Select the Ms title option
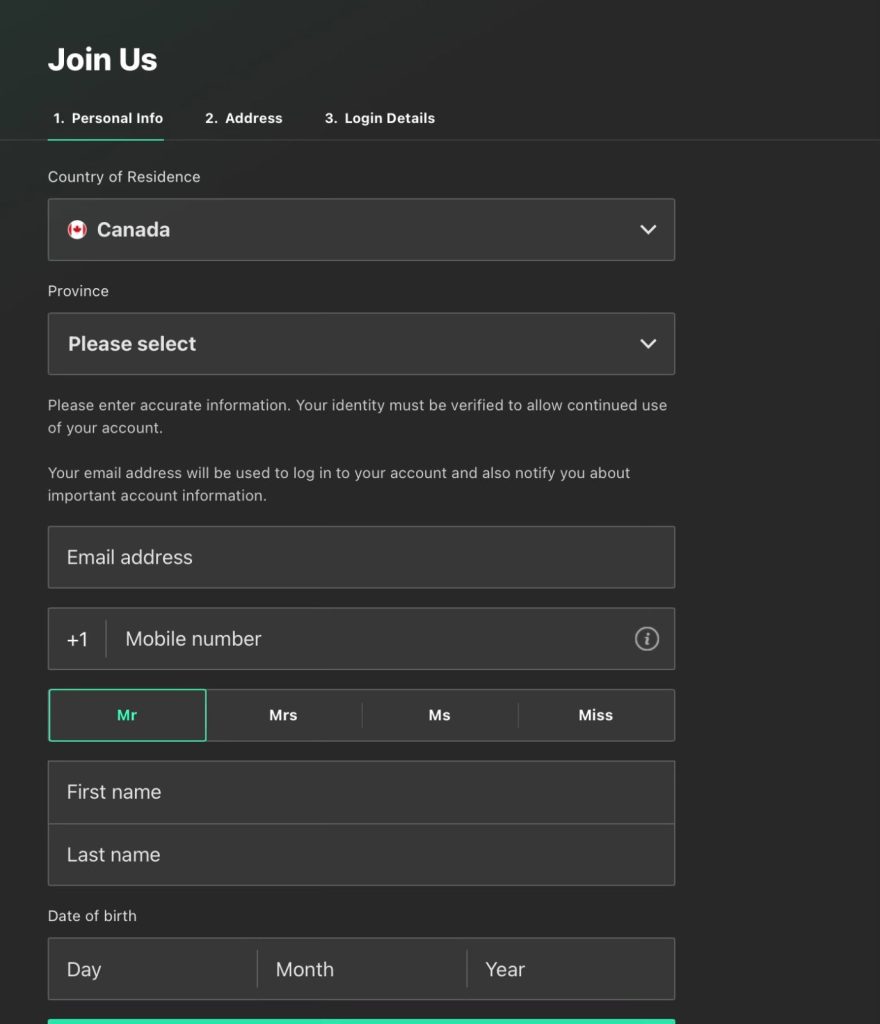880x1024 pixels. click(x=439, y=714)
